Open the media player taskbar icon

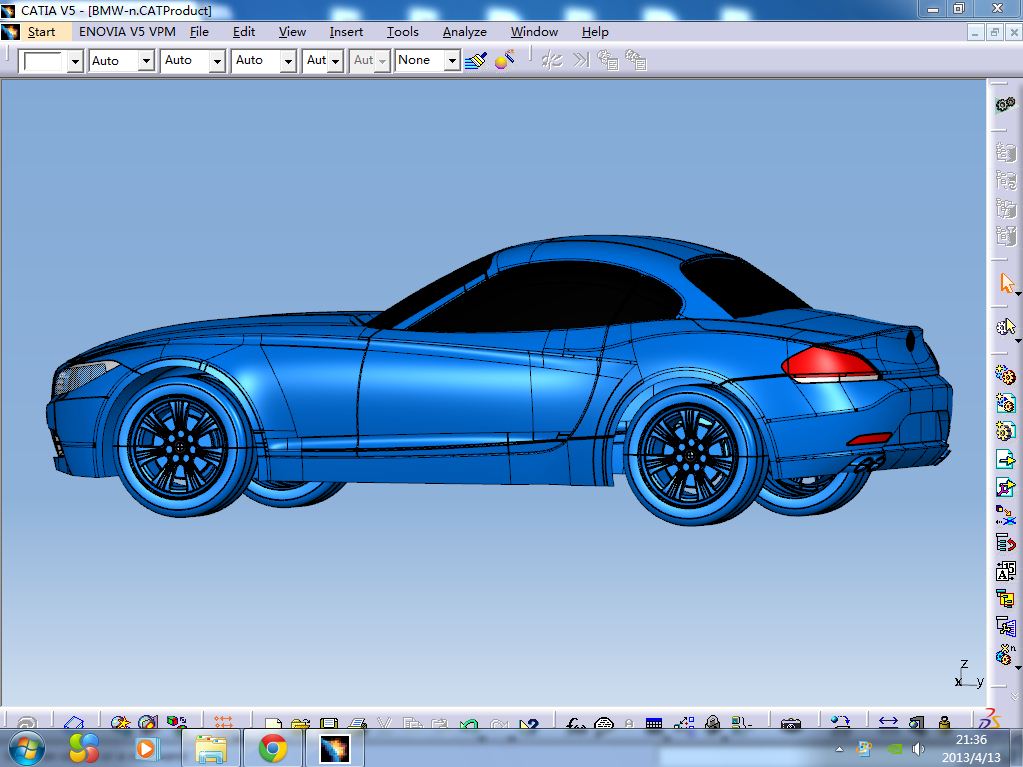145,748
